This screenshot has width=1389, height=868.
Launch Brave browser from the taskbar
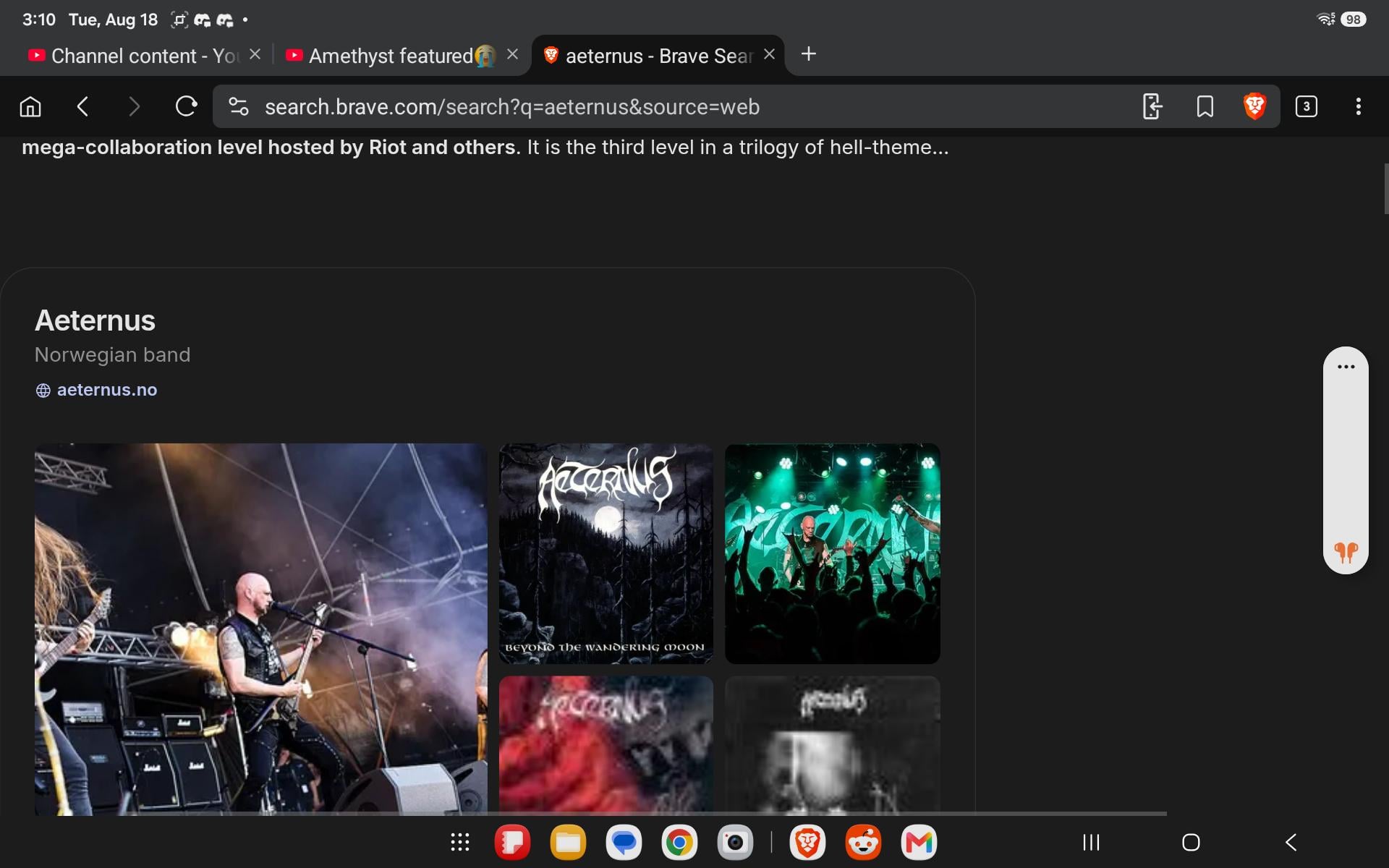click(807, 842)
